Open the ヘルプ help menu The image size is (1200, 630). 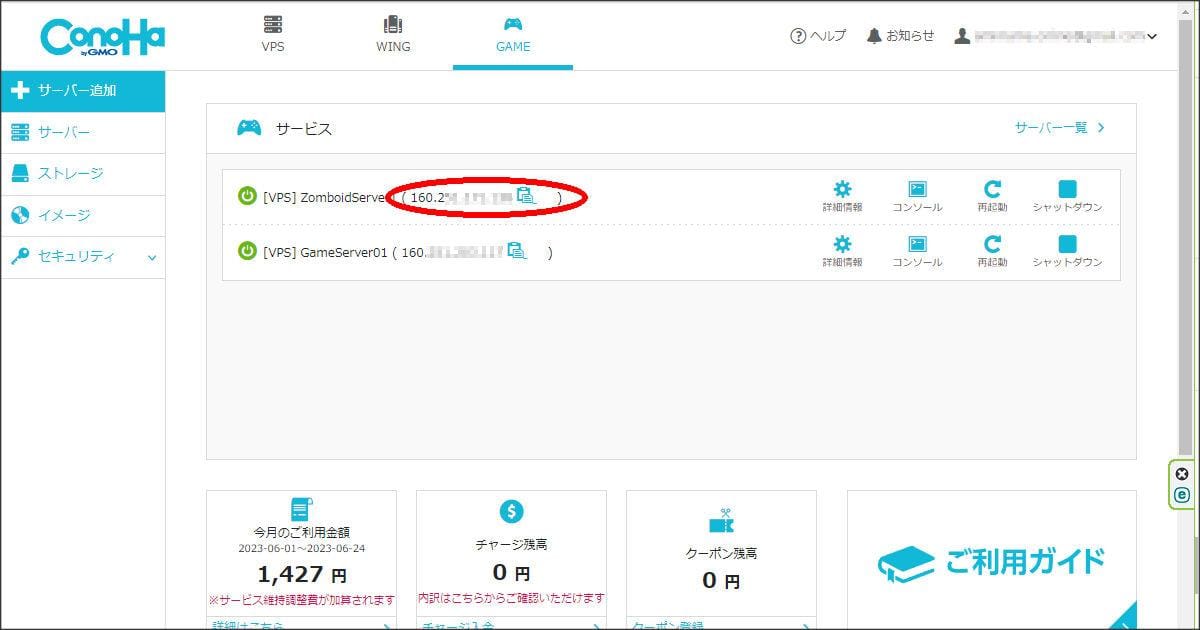pos(818,36)
